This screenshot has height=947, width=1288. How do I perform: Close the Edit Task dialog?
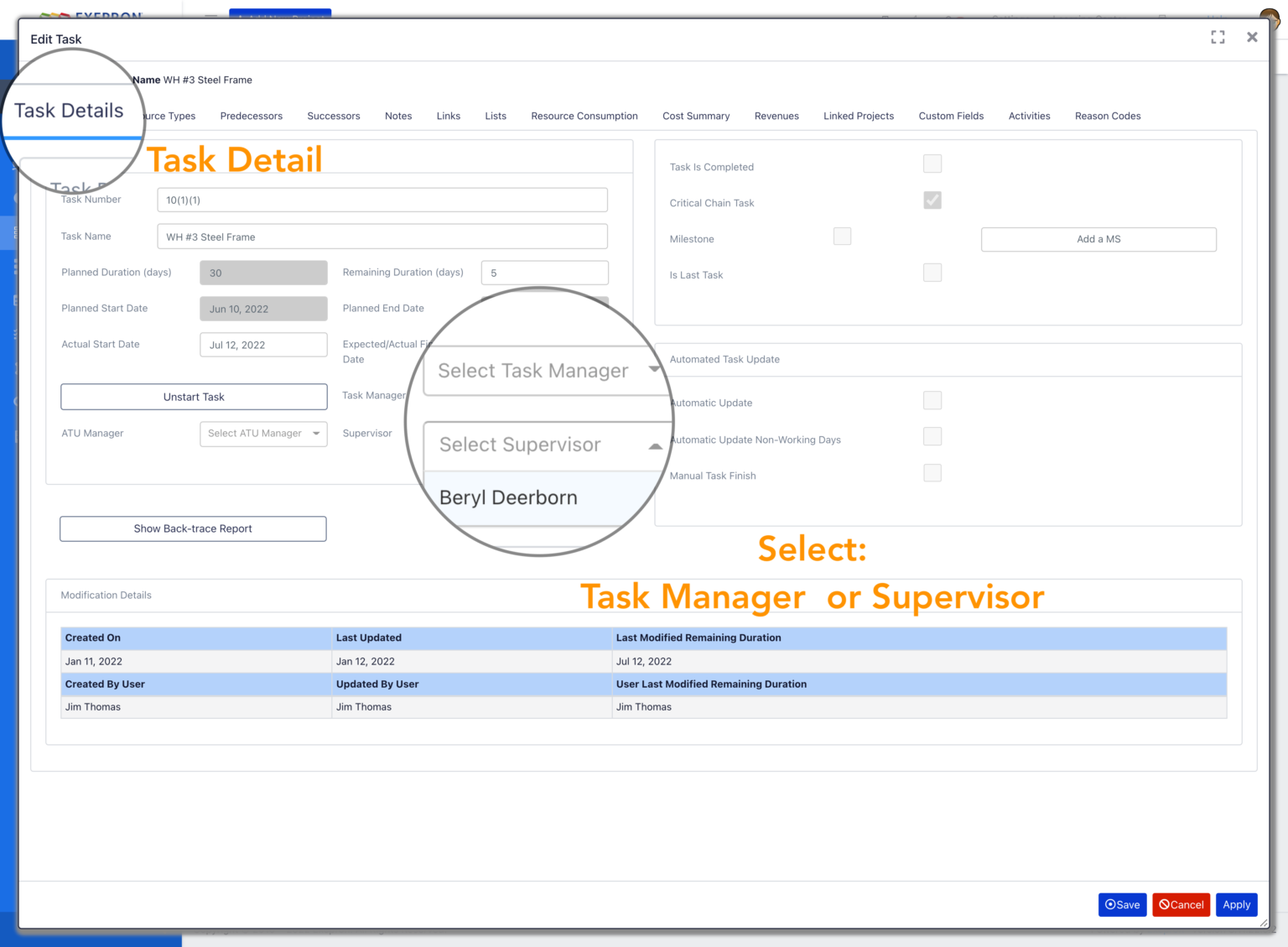coord(1252,37)
